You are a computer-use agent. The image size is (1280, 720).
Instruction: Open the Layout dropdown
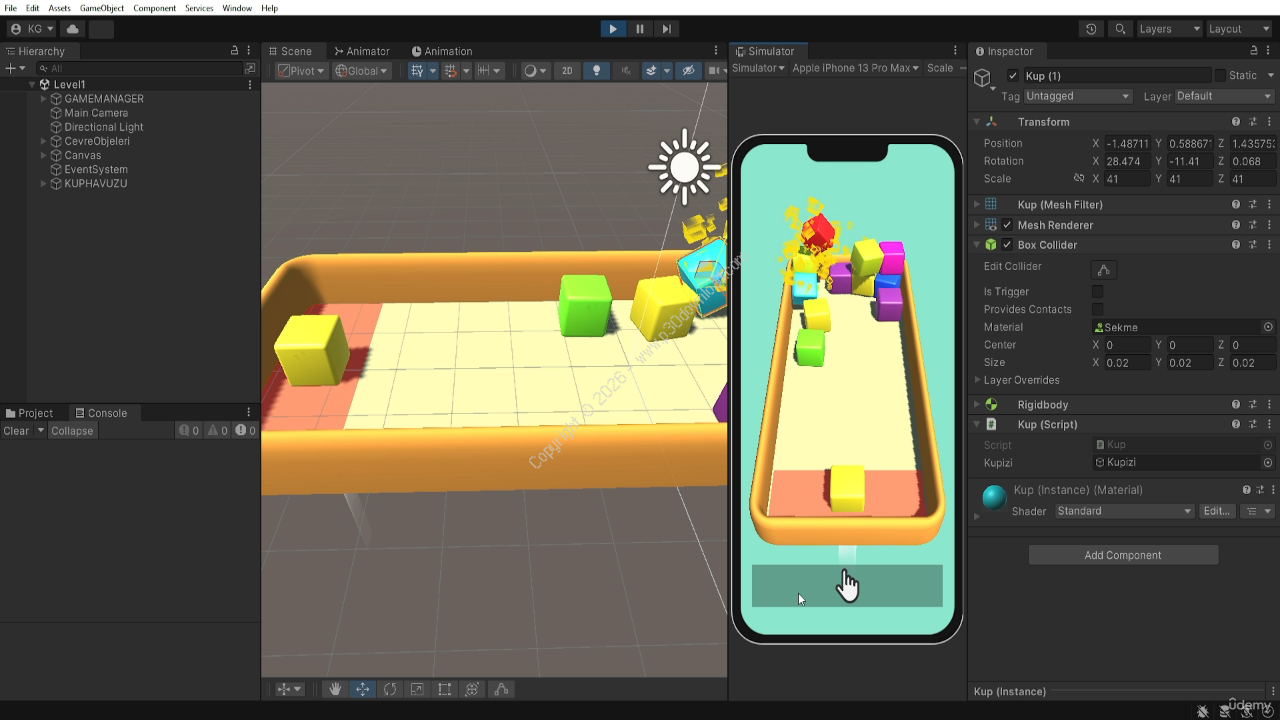tap(1239, 29)
